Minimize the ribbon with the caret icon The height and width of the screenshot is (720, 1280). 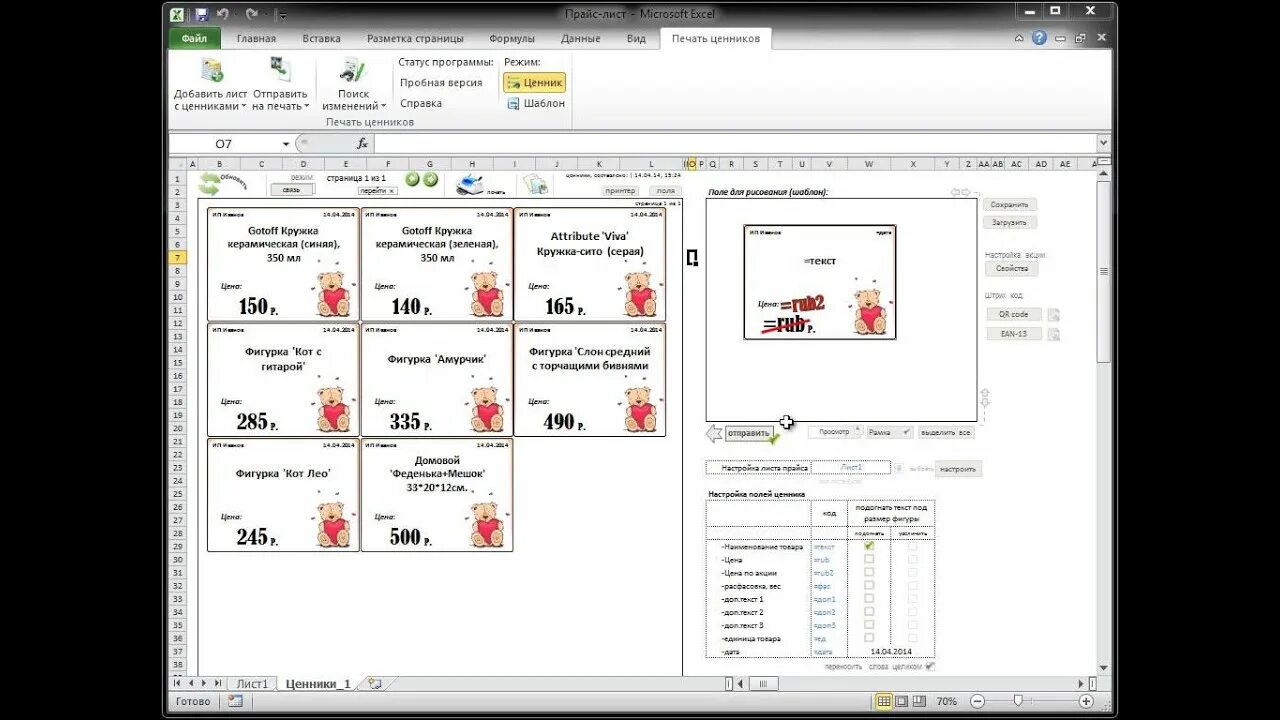1019,38
